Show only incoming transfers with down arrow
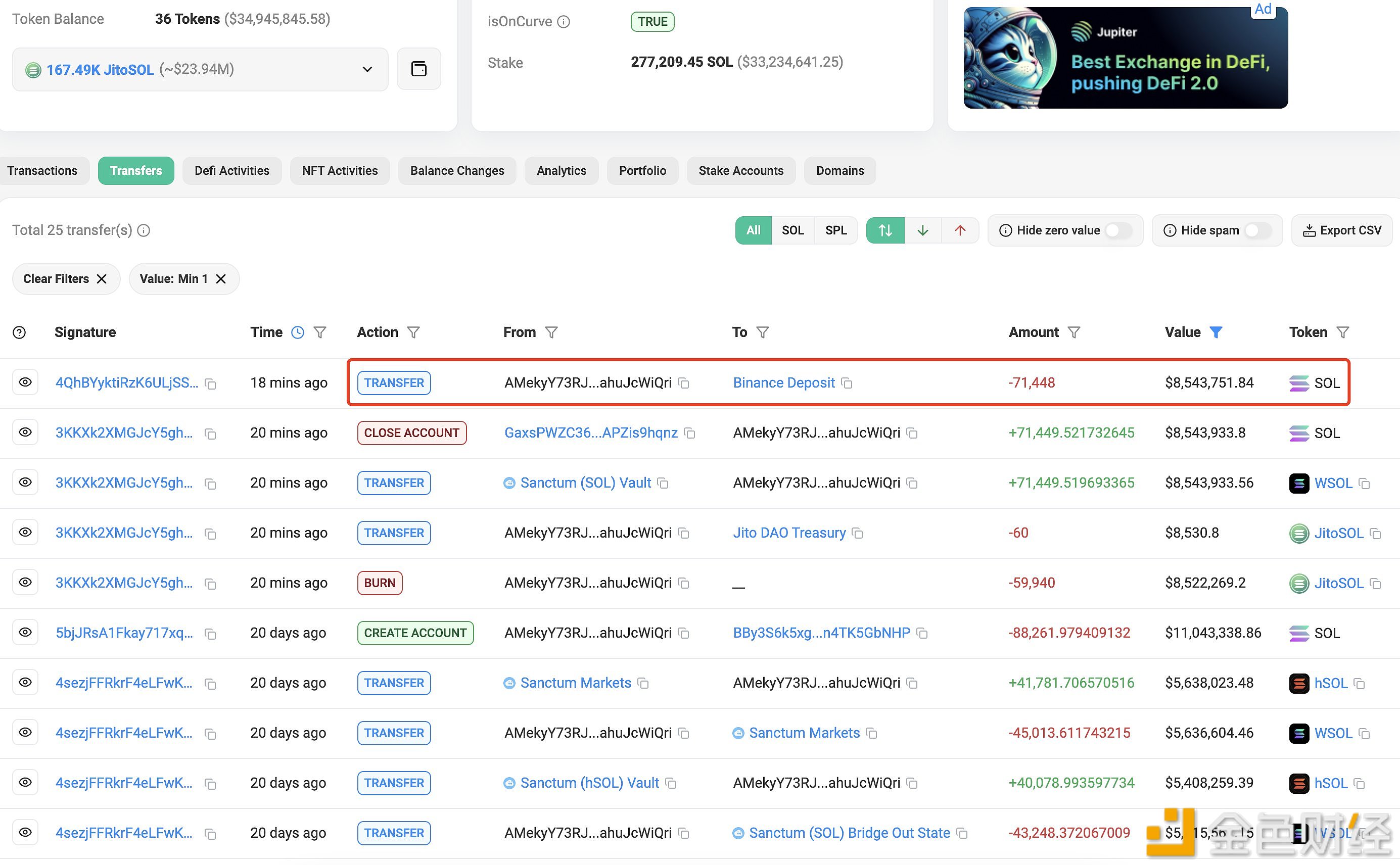The width and height of the screenshot is (1400, 865). pos(923,230)
